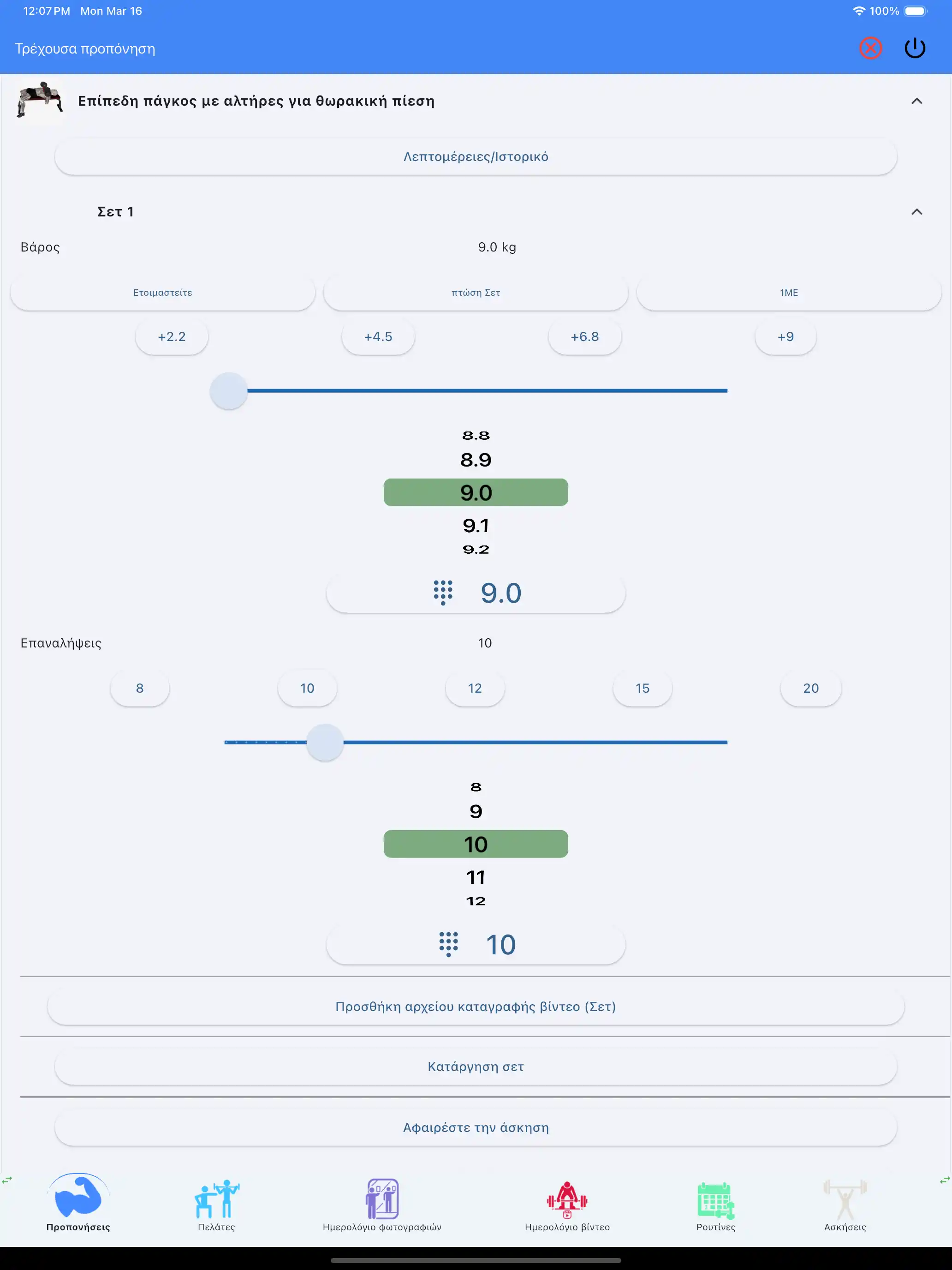Click the Λεπτομέρειες/Ιστορικό button
The width and height of the screenshot is (952, 1270).
tap(476, 157)
